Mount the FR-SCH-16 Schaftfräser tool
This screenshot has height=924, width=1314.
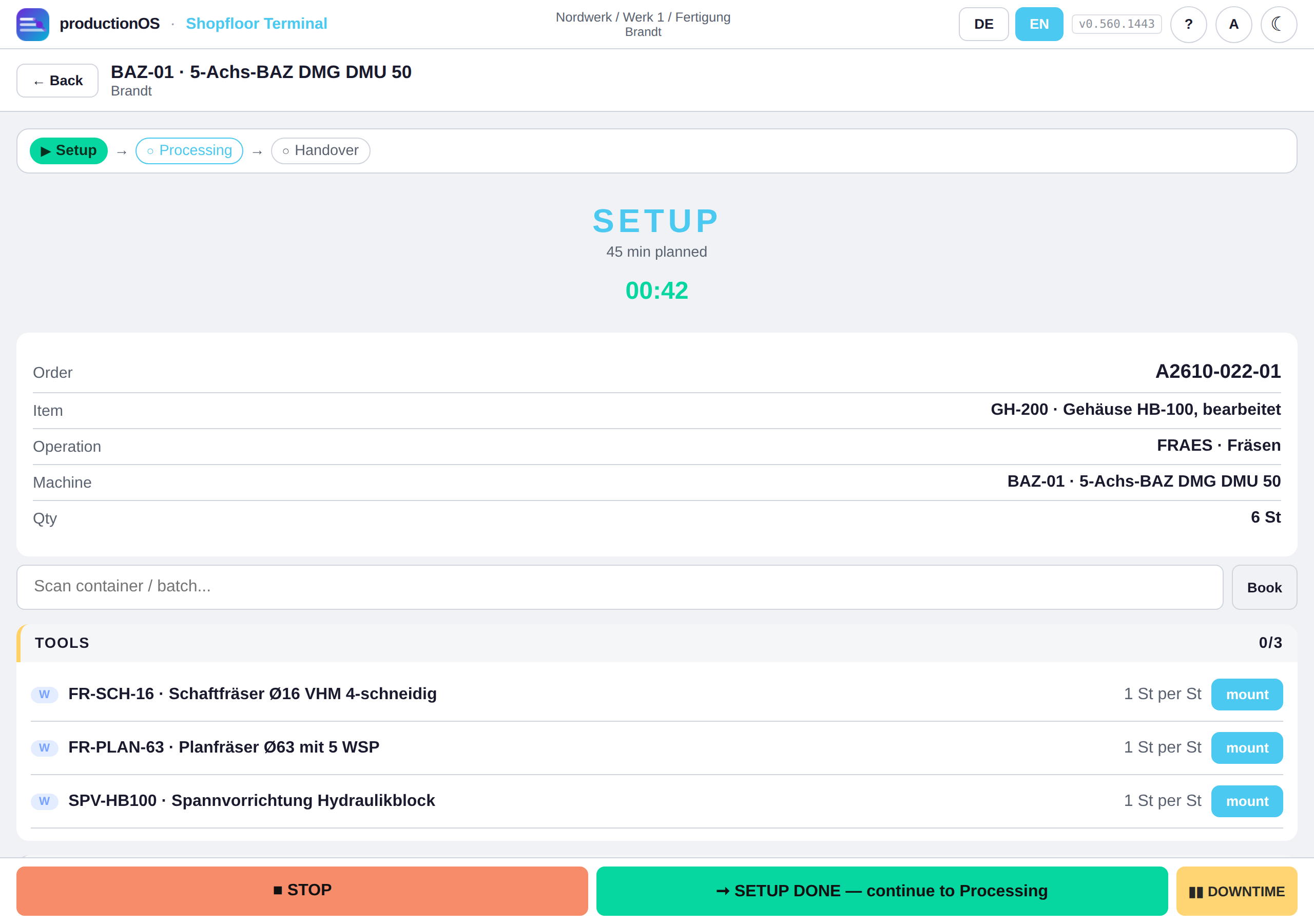(x=1246, y=695)
